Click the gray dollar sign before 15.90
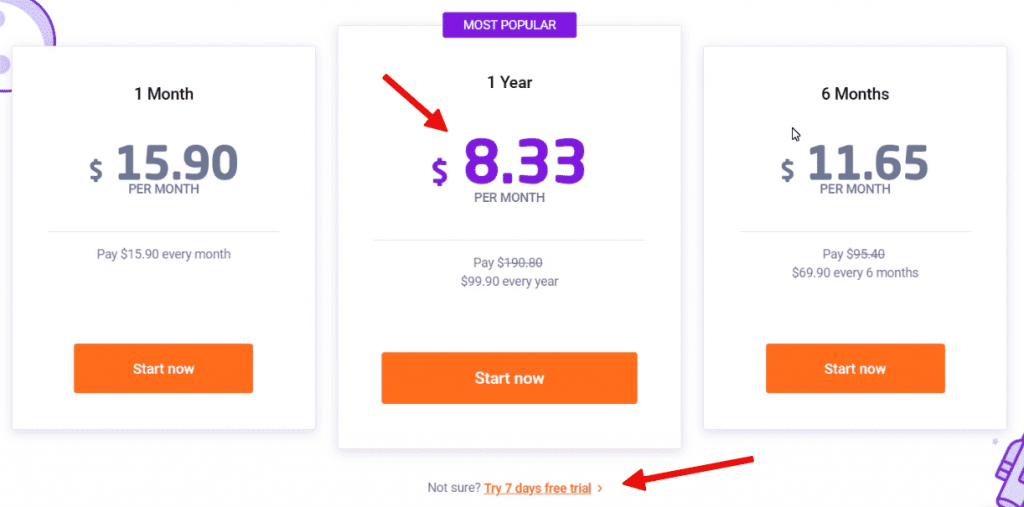This screenshot has width=1024, height=507. (96, 170)
